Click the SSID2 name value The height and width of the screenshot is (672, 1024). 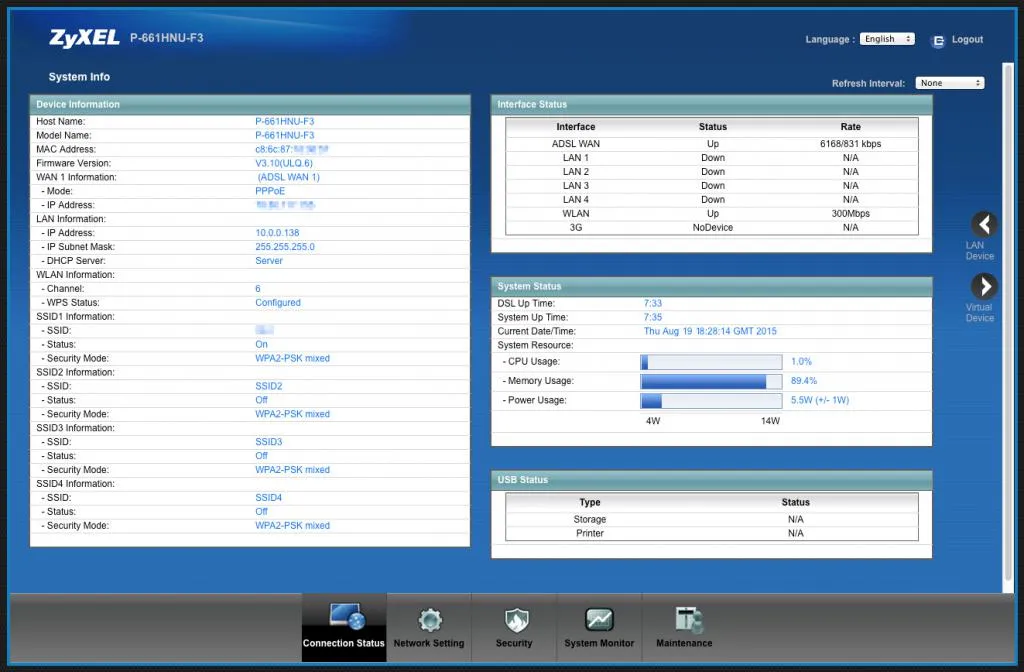pos(268,386)
